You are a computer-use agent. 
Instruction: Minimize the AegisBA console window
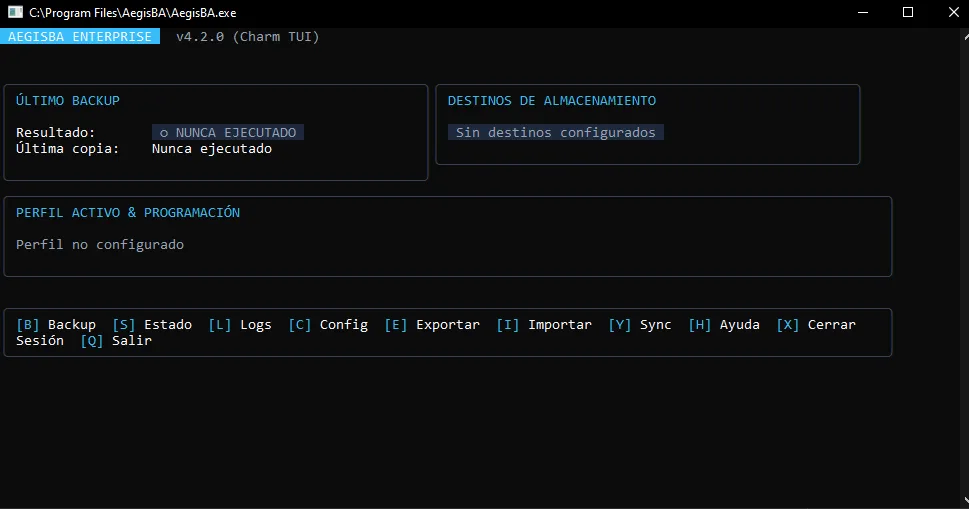[x=863, y=12]
